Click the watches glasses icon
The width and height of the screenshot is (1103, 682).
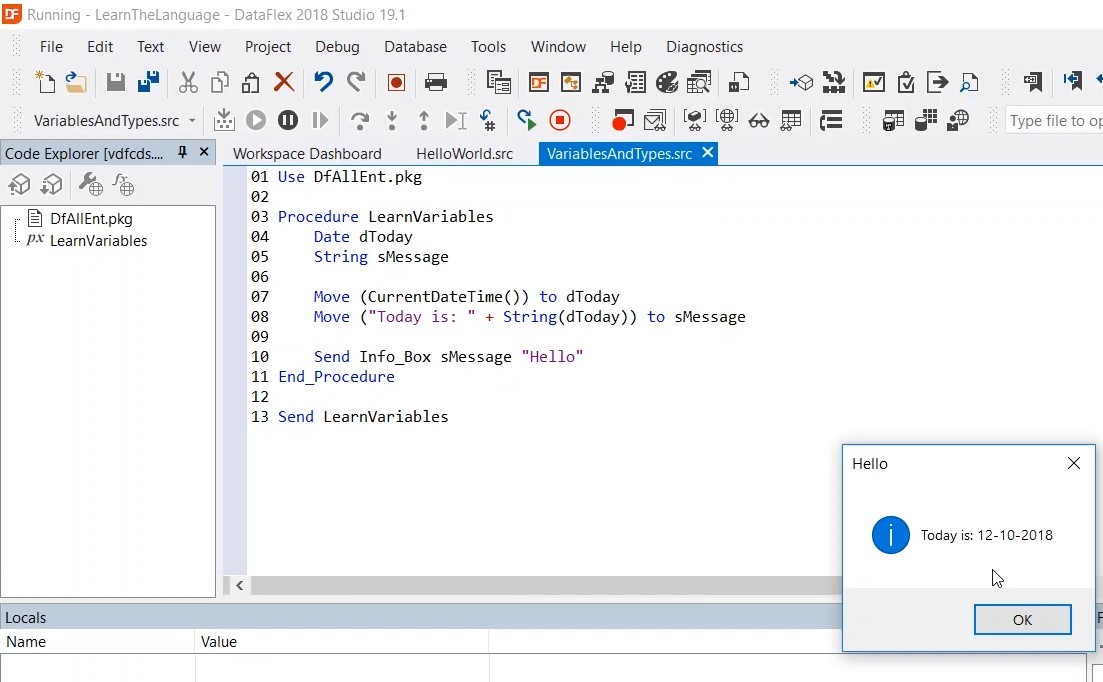759,121
